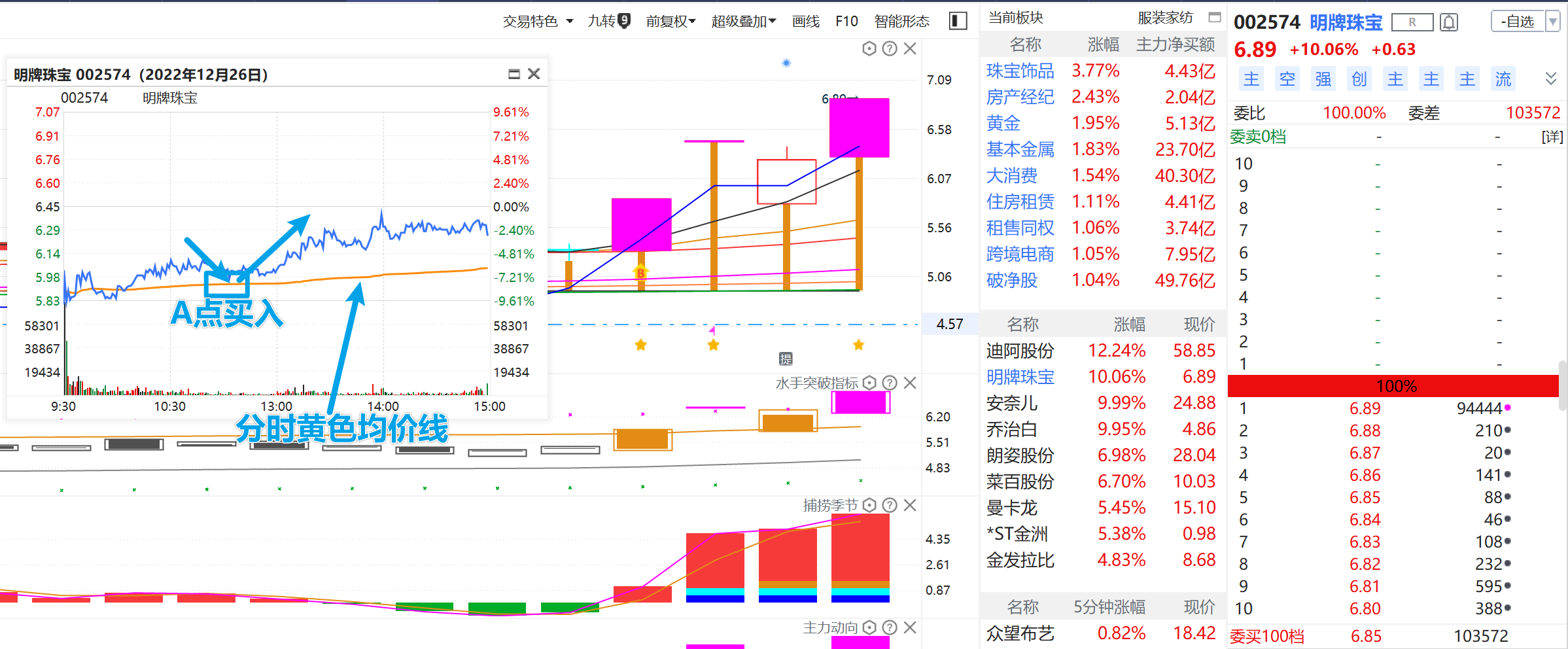
Task: Click the 破净股 sector link
Action: click(x=1012, y=280)
